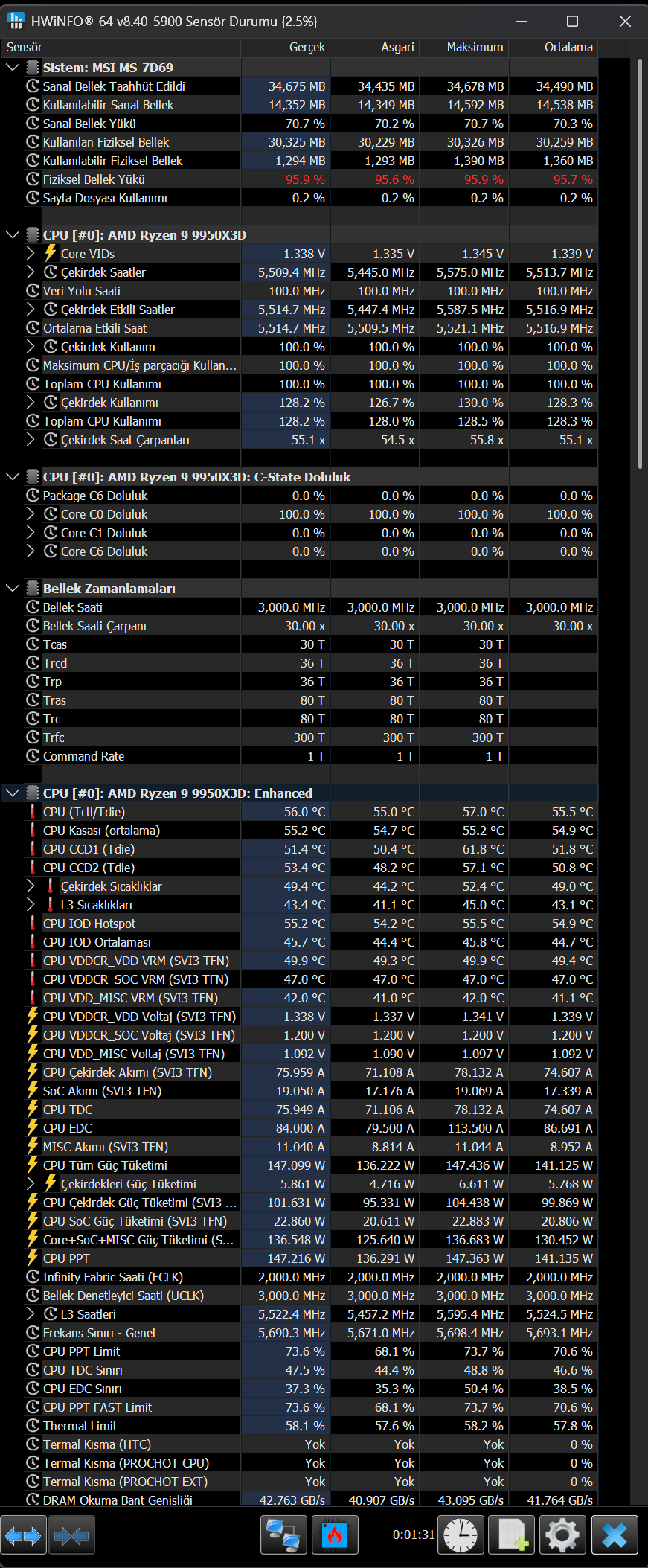Click the shrink arrows button in bottom toolbar
The height and width of the screenshot is (1568, 648).
[x=71, y=1535]
